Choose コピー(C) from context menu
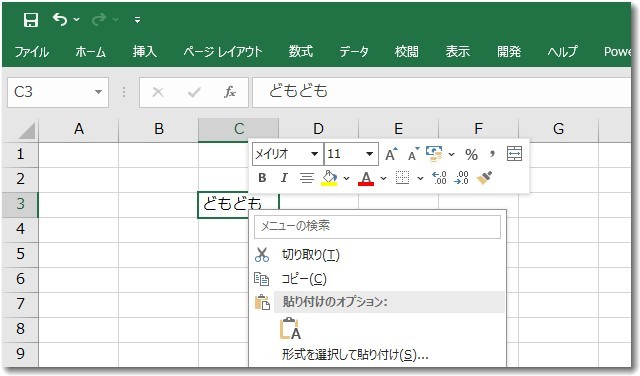This screenshot has width=640, height=376. [378, 279]
